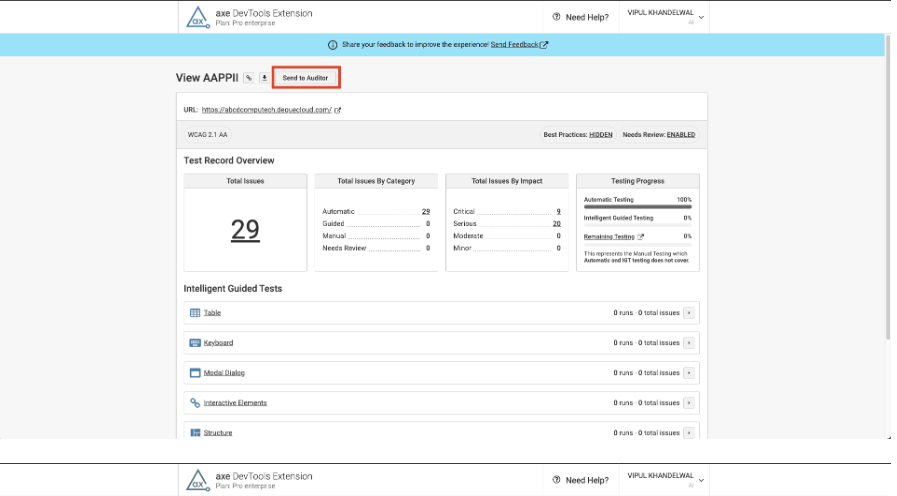Expand the Modal Dialog row arrow

(689, 373)
